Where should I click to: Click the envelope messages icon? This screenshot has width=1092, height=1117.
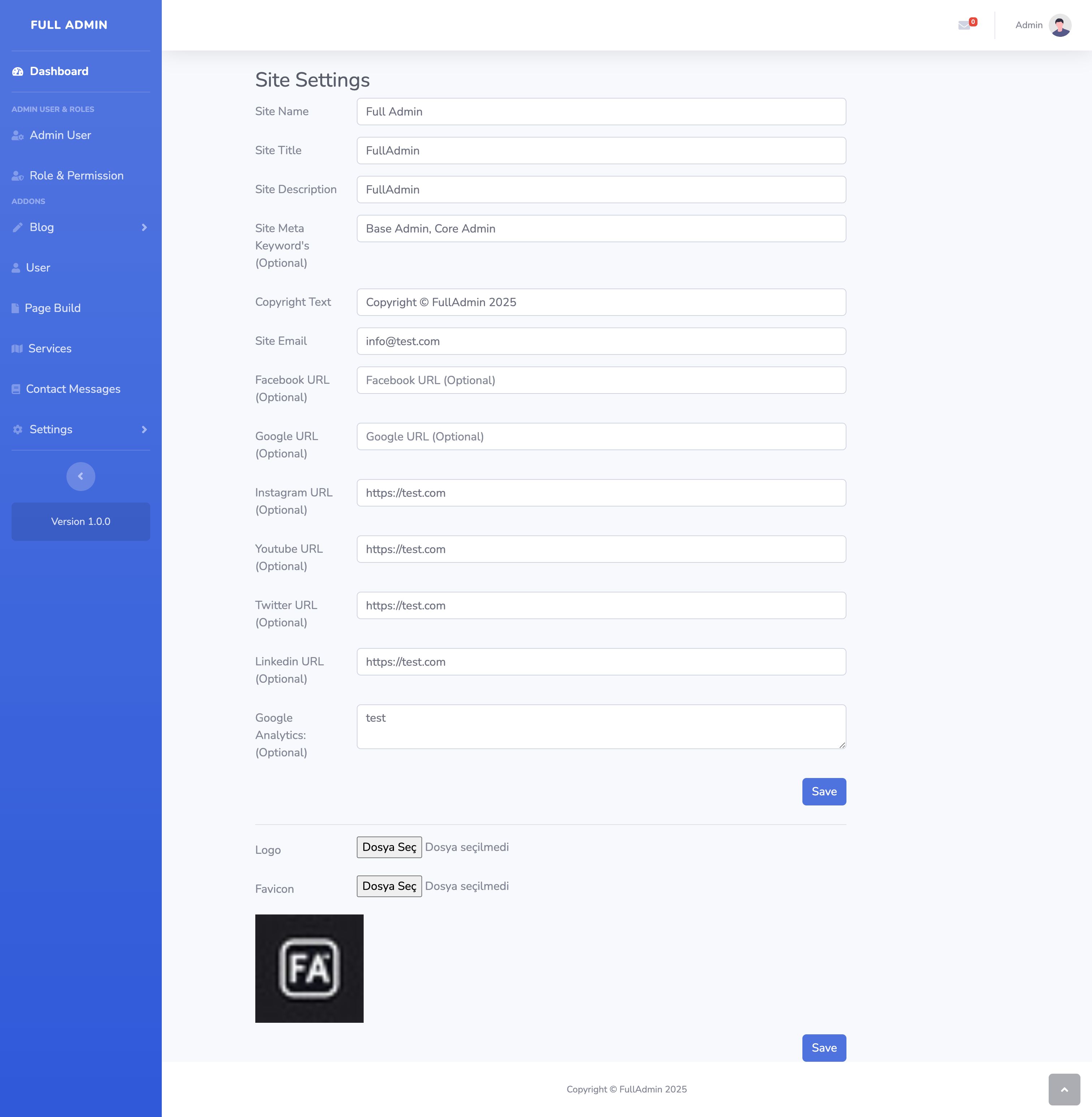(964, 25)
